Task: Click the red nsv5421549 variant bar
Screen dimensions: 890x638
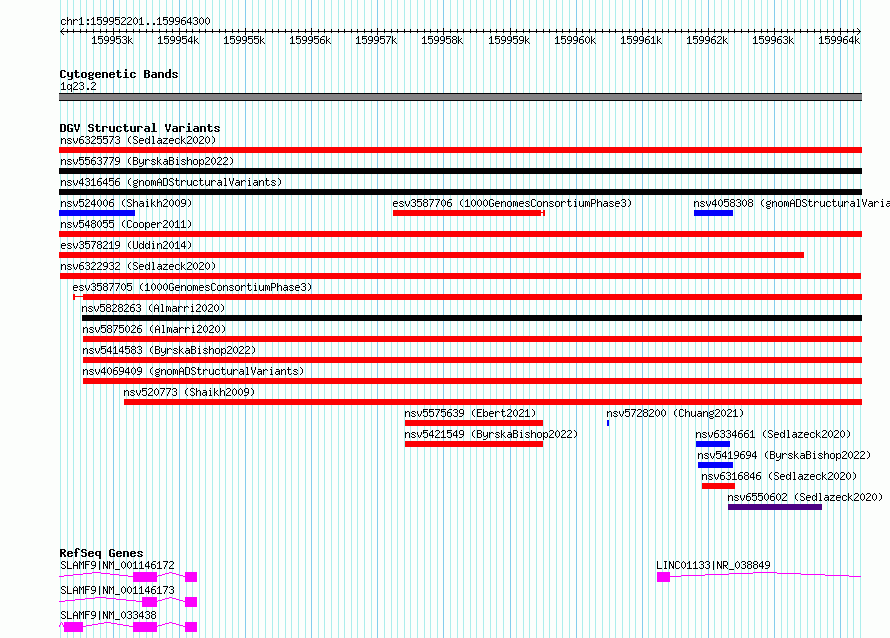Action: (x=474, y=444)
